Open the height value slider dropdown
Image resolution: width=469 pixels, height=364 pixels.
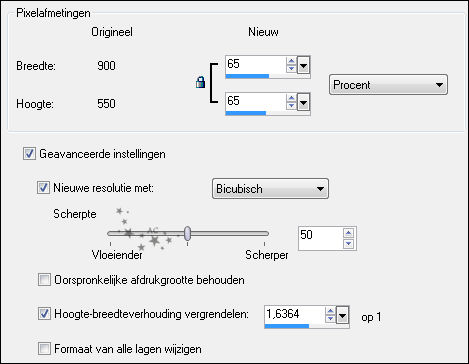click(x=303, y=102)
